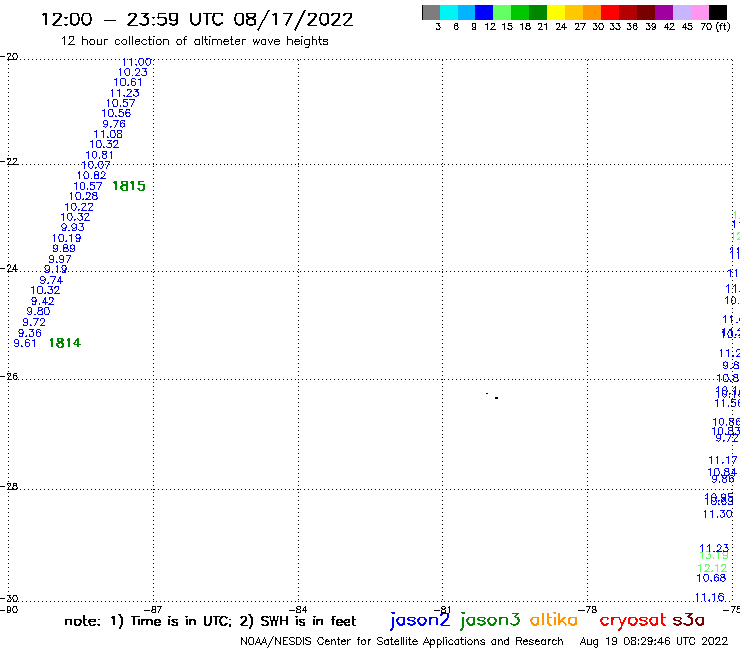Click the jason3 satellite legend label
Screen dimensions: 740x650
tap(490, 620)
